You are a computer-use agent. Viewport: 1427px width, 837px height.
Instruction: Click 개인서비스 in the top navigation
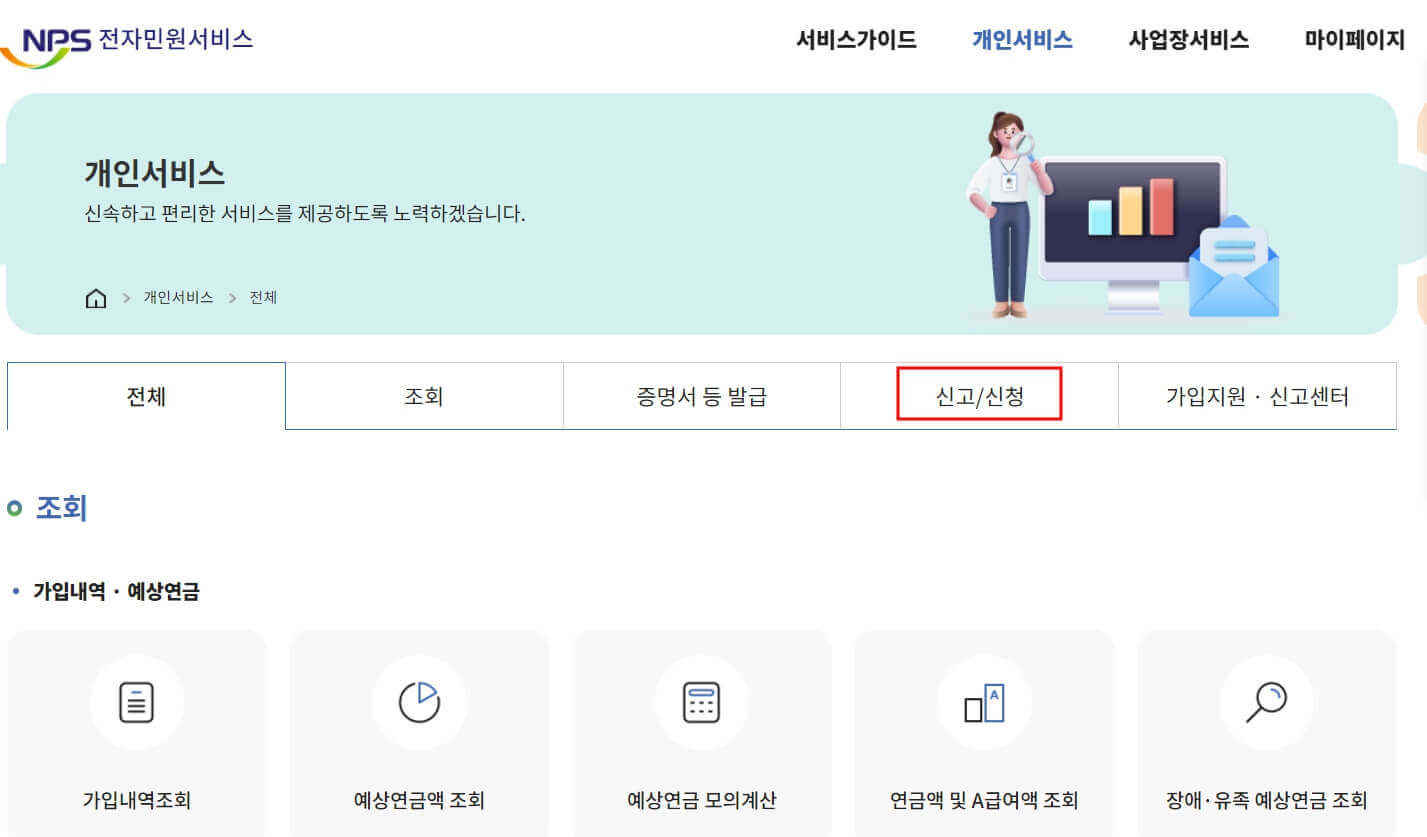pyautogui.click(x=1020, y=39)
